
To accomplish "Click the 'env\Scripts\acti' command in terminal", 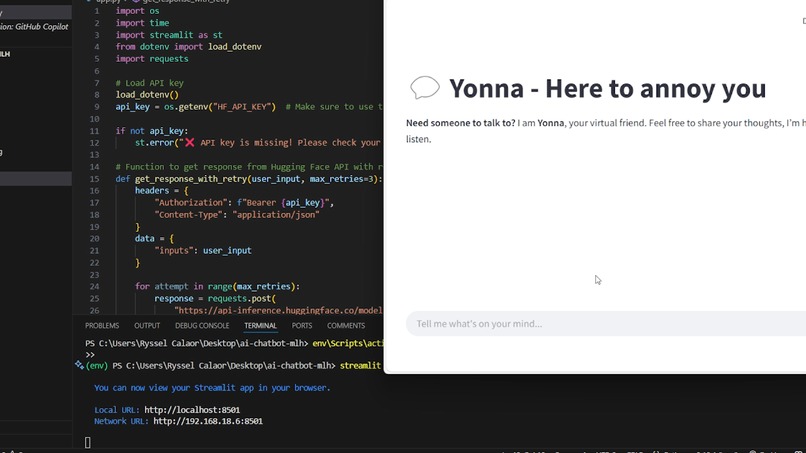I will point(347,343).
